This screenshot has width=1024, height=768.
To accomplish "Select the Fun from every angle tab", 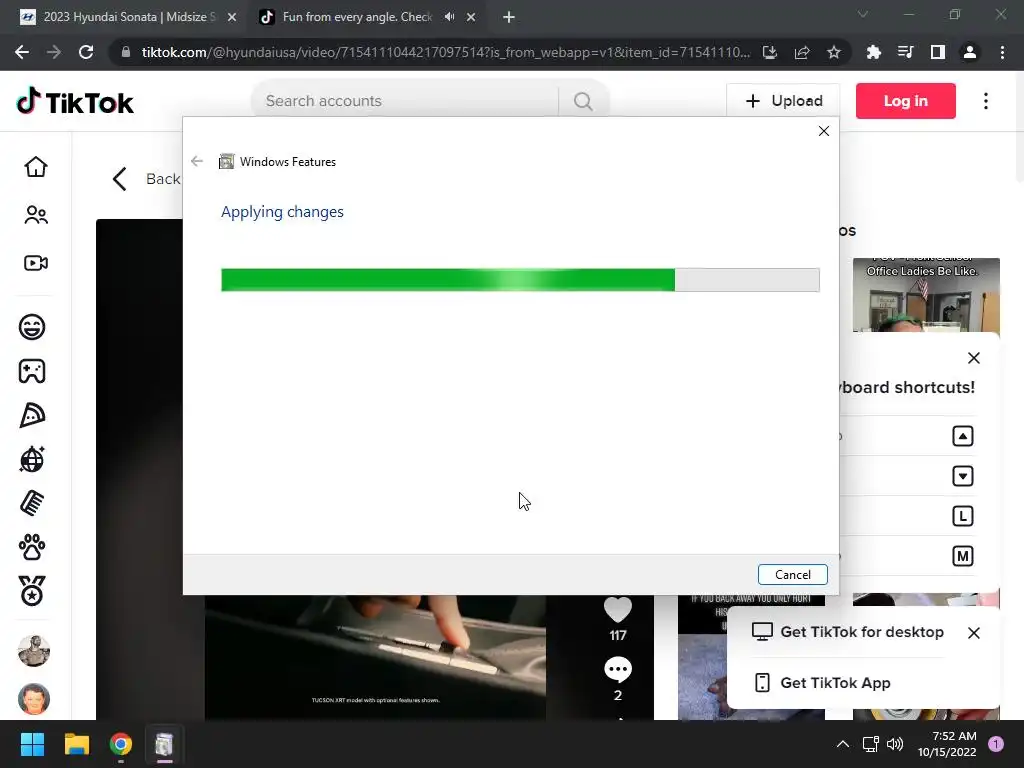I will pyautogui.click(x=357, y=17).
